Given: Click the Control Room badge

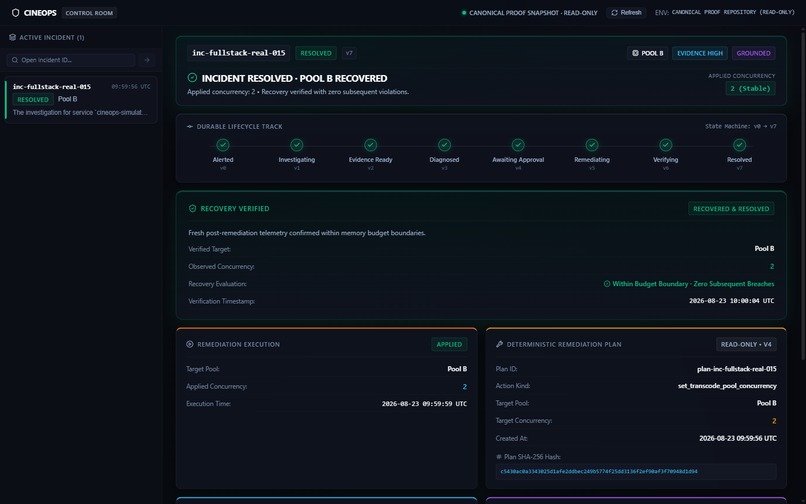Looking at the screenshot, I should [x=89, y=13].
